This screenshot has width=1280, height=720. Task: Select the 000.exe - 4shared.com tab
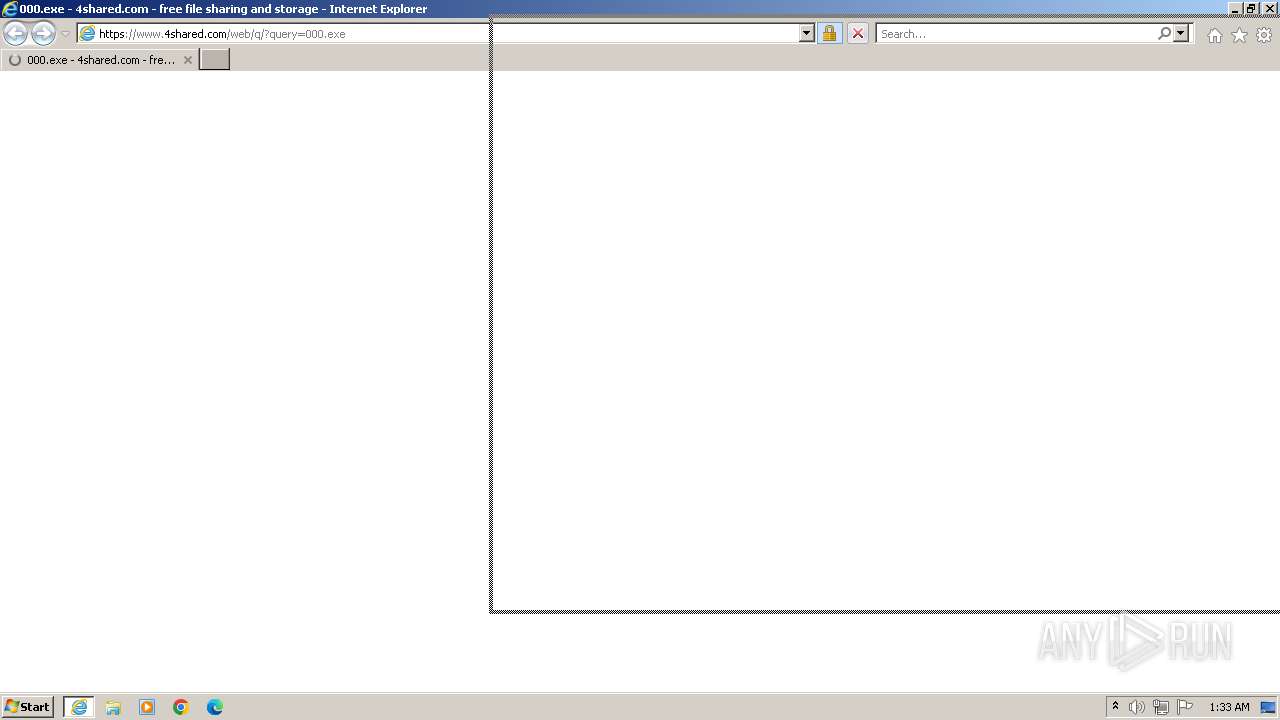99,60
